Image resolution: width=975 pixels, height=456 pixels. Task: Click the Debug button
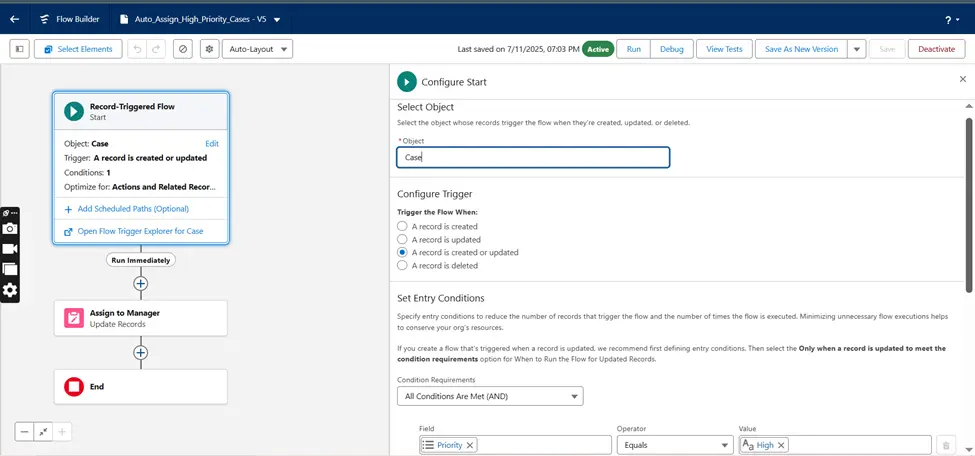coord(672,49)
